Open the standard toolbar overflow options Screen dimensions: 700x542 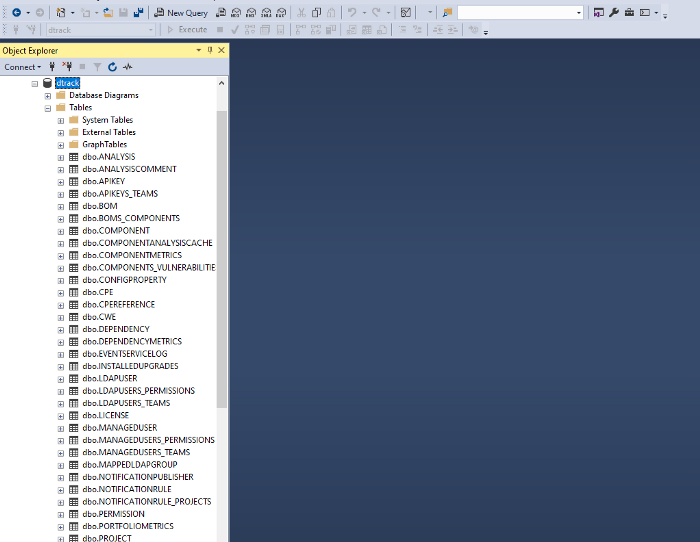665,15
